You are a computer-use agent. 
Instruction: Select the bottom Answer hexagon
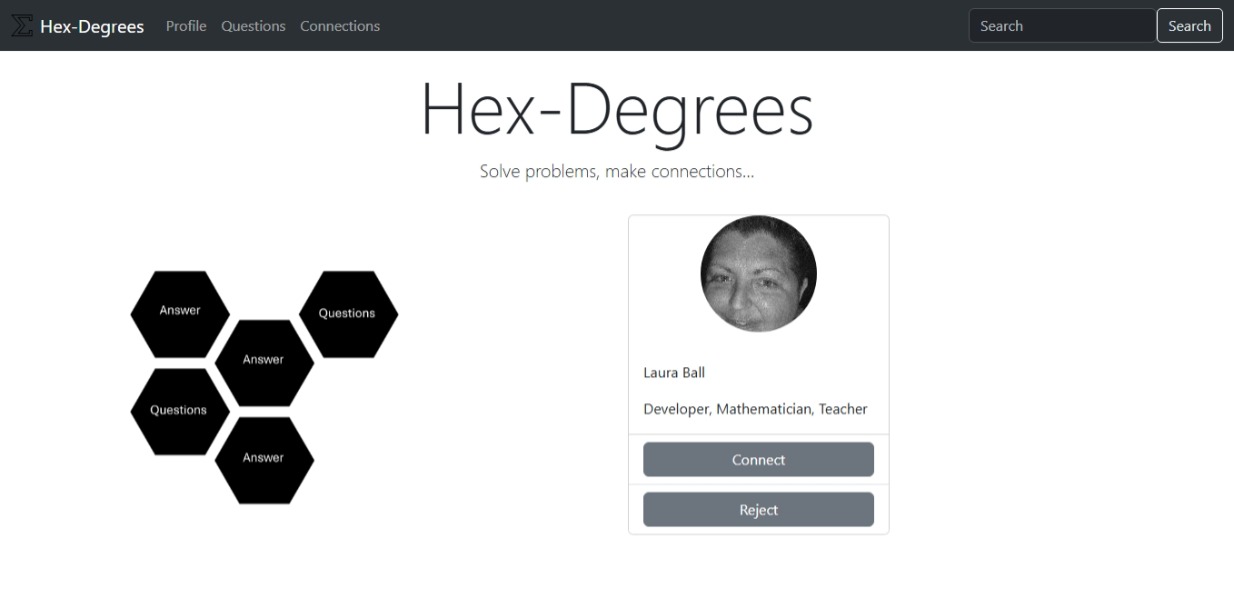click(265, 457)
